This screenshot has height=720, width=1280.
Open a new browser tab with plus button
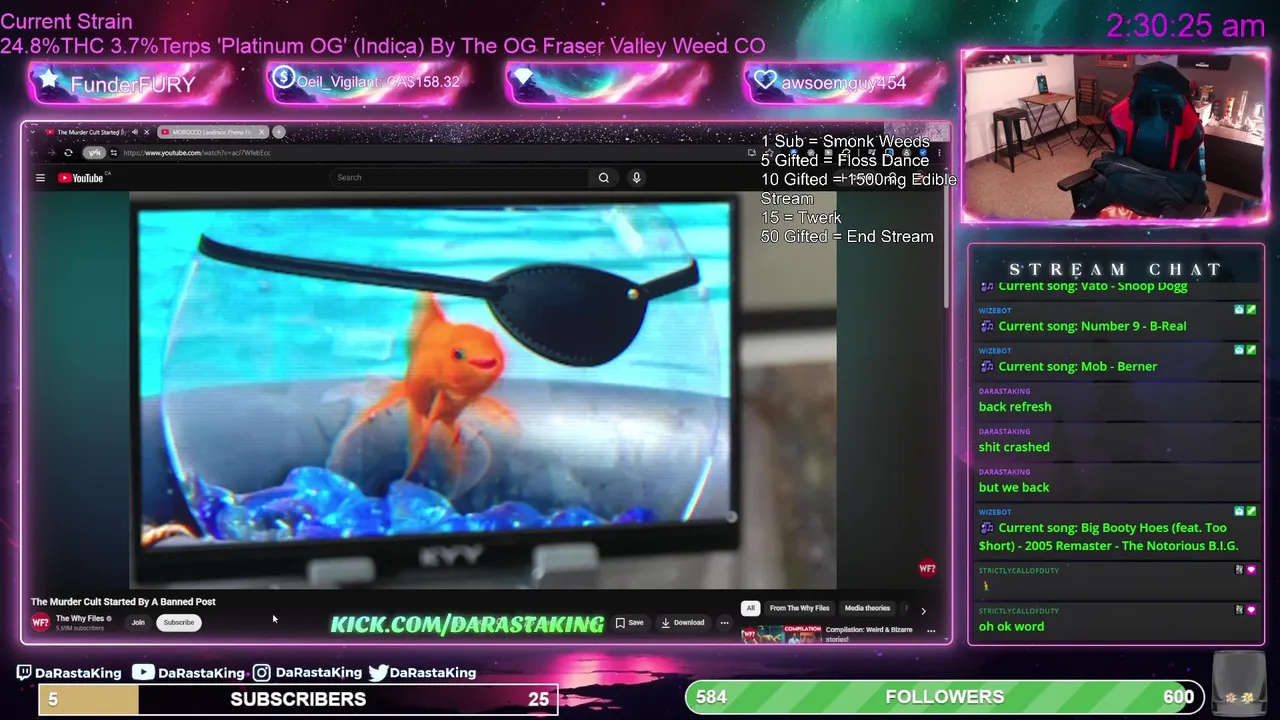[x=279, y=132]
